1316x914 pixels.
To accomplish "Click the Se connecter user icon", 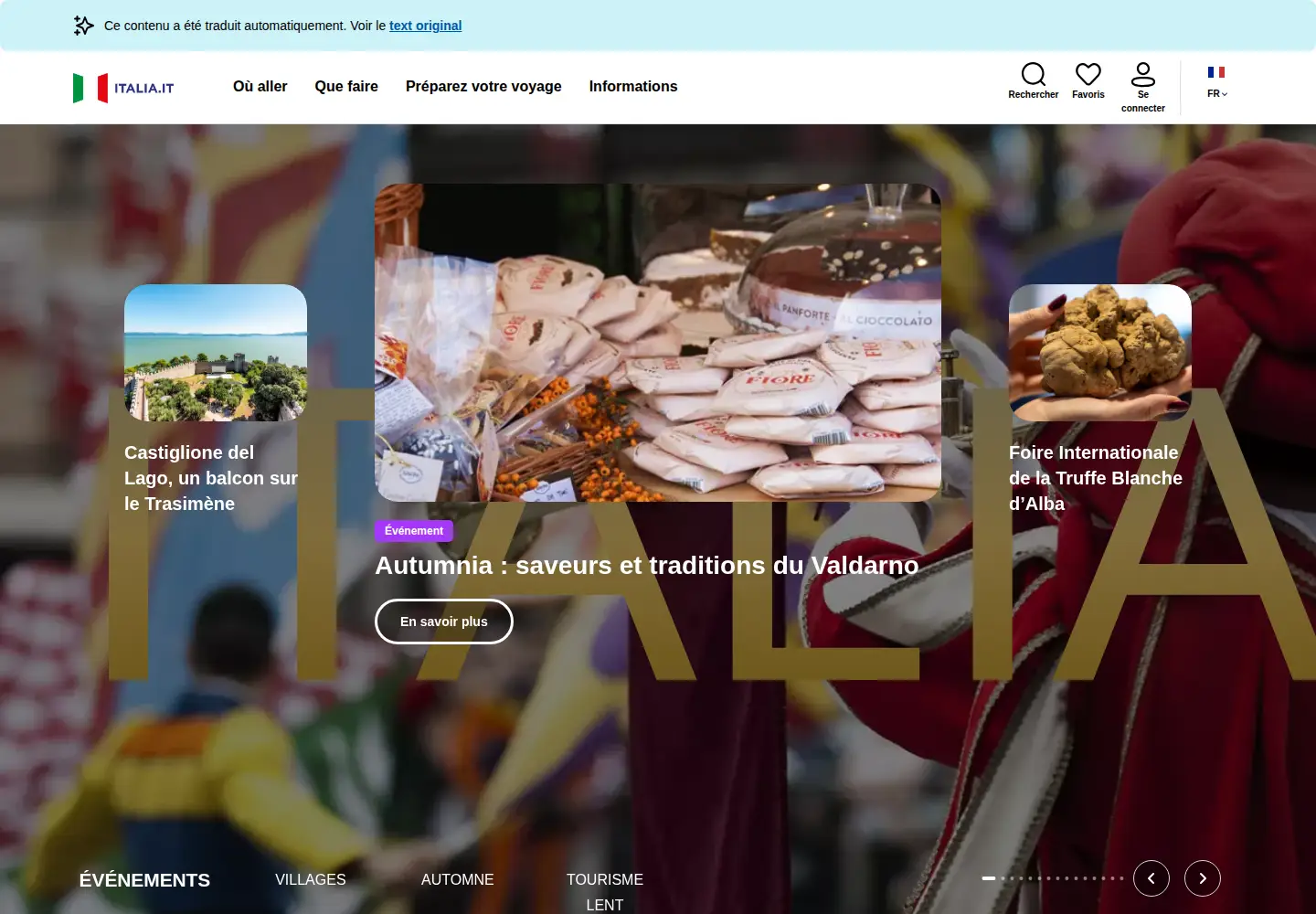I will point(1143,74).
